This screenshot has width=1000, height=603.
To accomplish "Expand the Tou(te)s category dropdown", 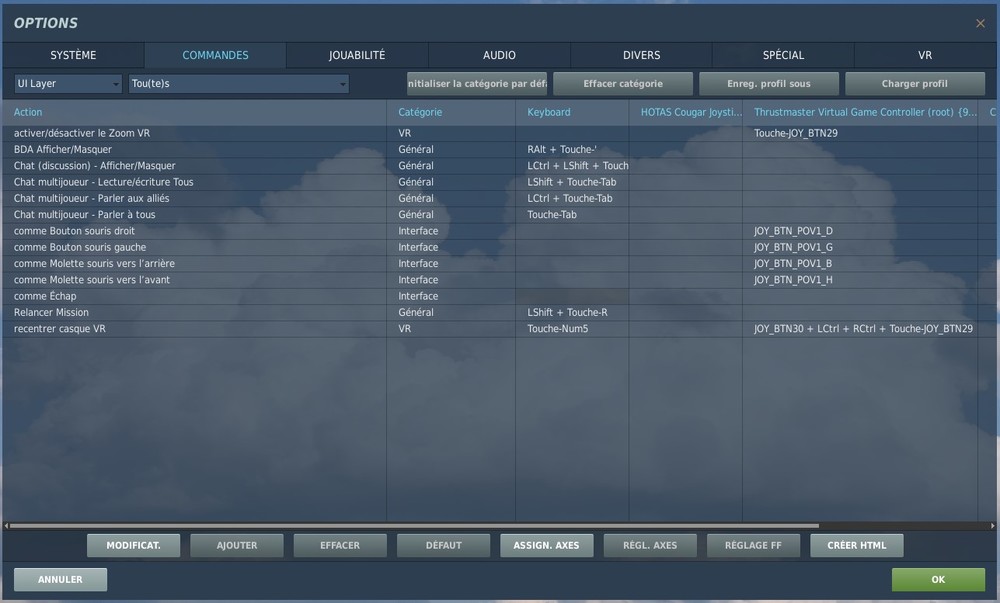I will point(239,84).
